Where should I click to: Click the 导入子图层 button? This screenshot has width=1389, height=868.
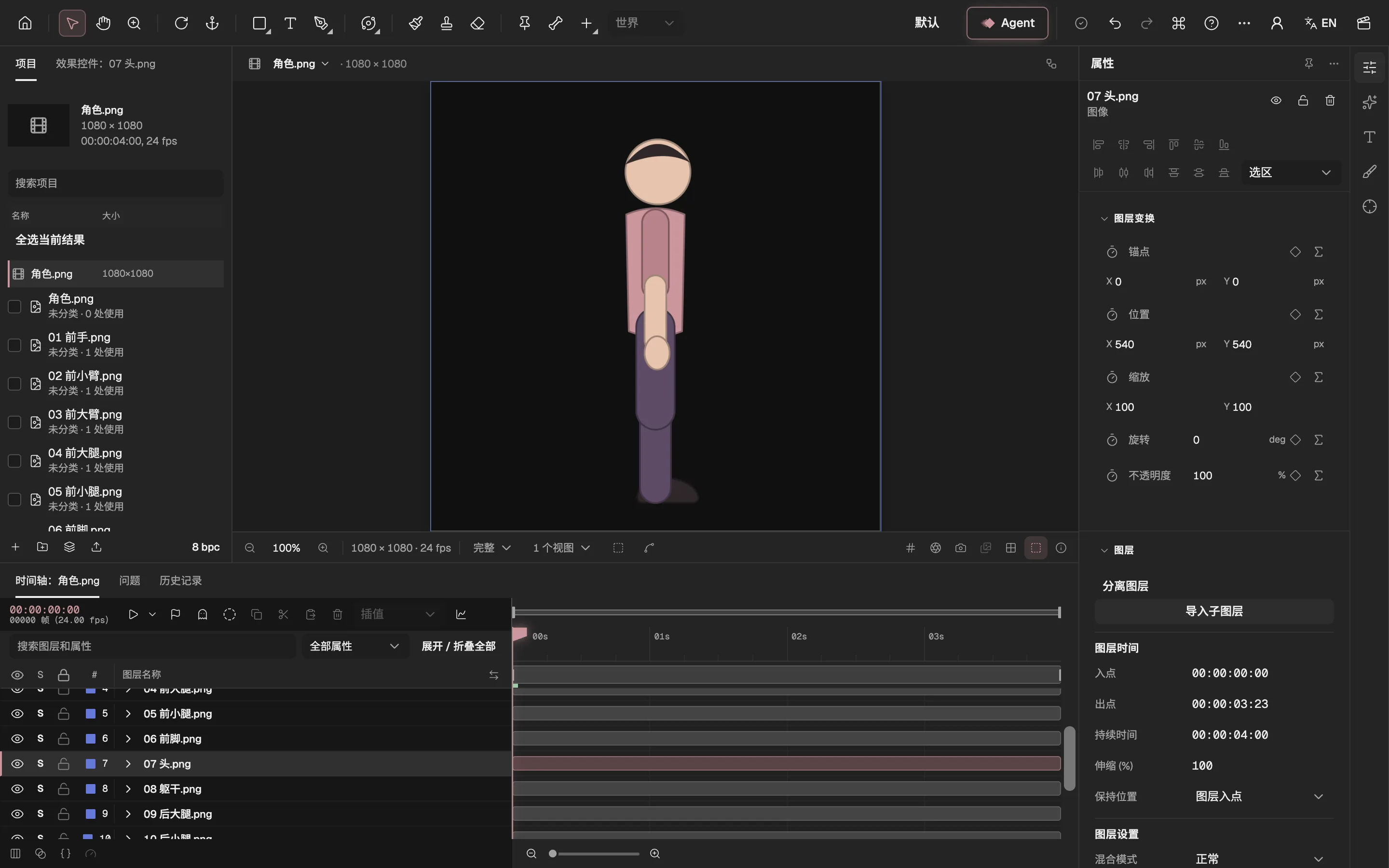tap(1214, 611)
